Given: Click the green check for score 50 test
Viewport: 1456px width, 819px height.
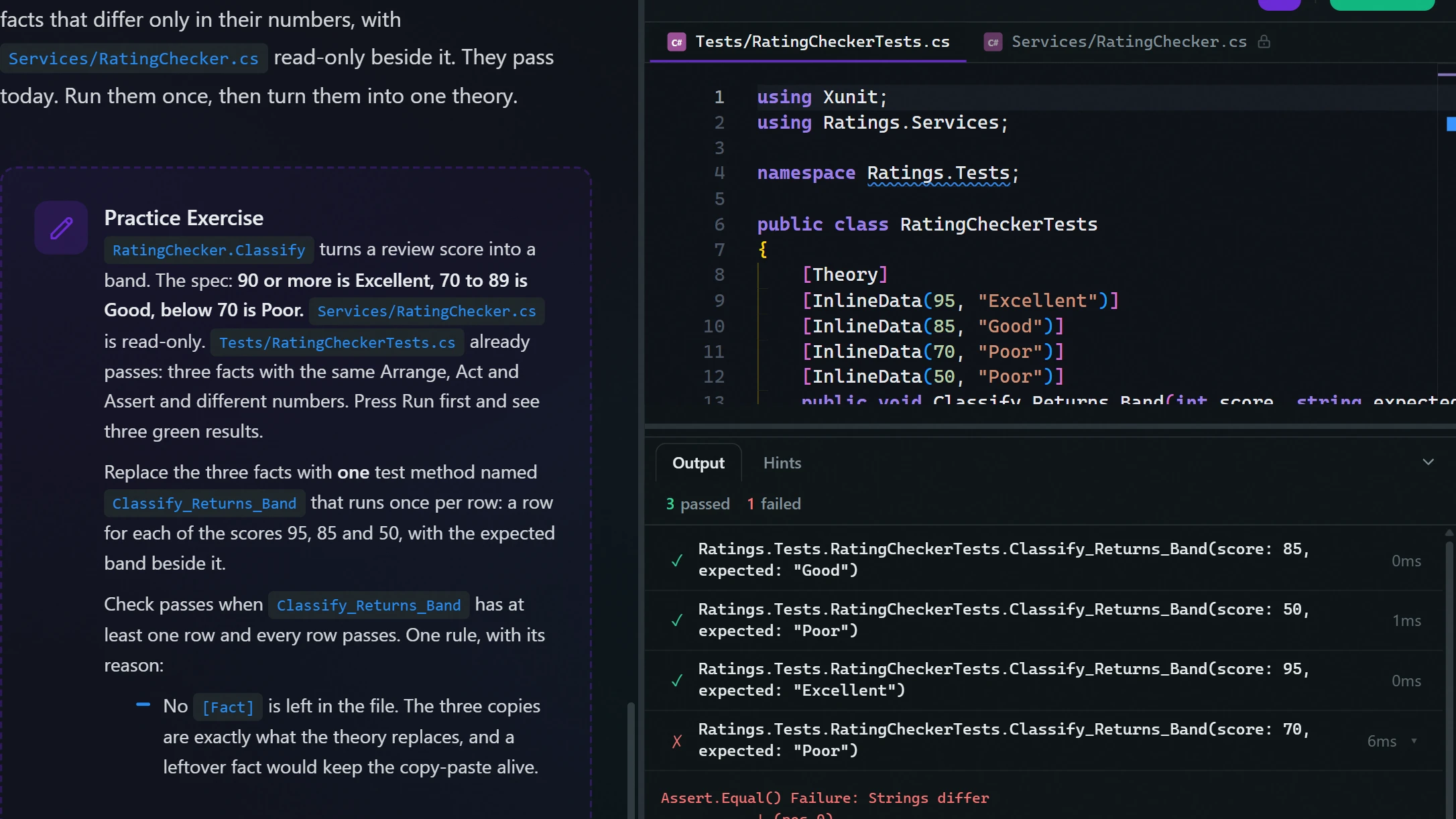Looking at the screenshot, I should [x=677, y=620].
